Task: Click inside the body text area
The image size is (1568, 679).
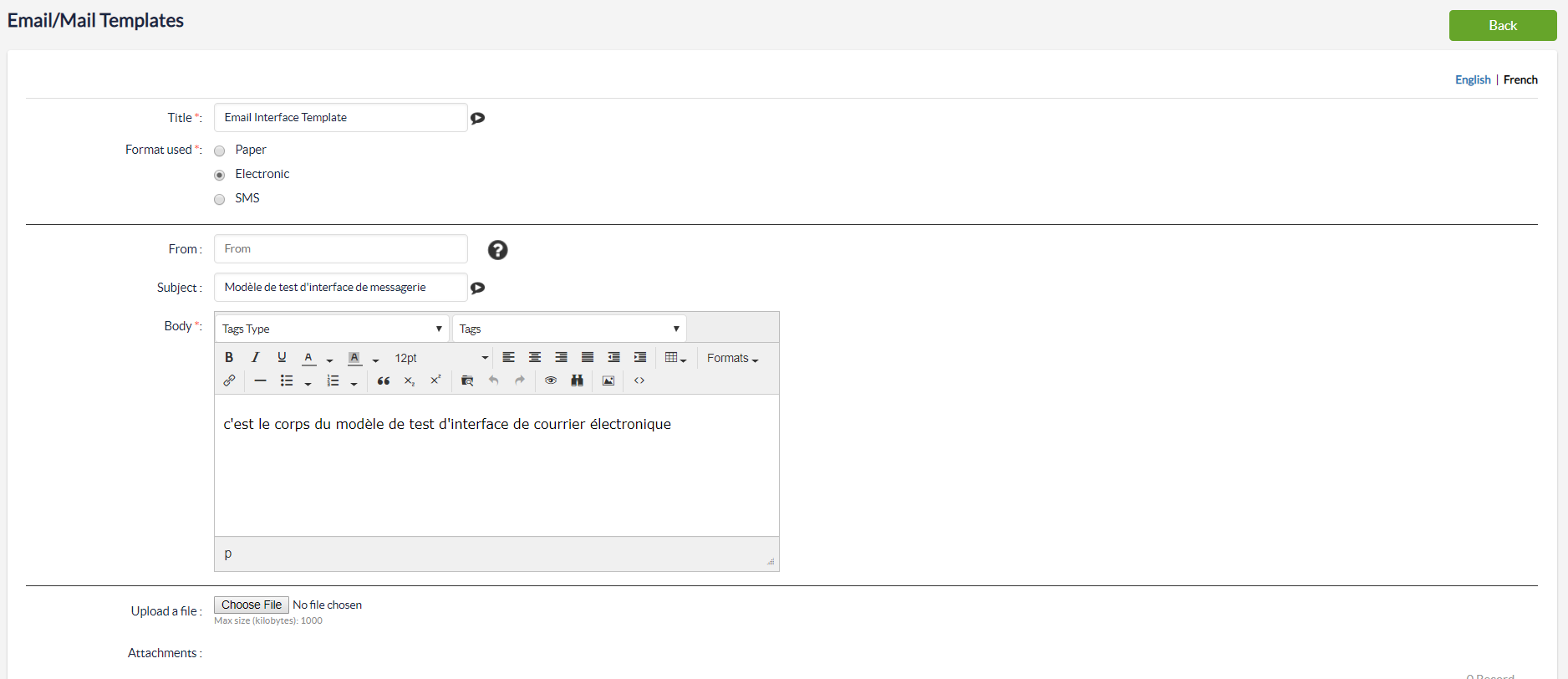Action: 496,466
